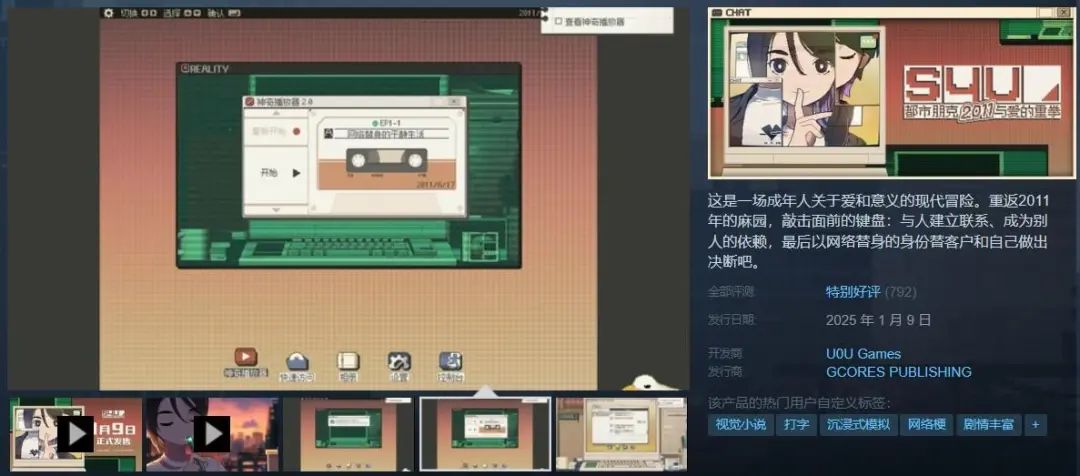The height and width of the screenshot is (476, 1080).
Task: Click the green dot next to EP1-1
Action: pyautogui.click(x=375, y=123)
